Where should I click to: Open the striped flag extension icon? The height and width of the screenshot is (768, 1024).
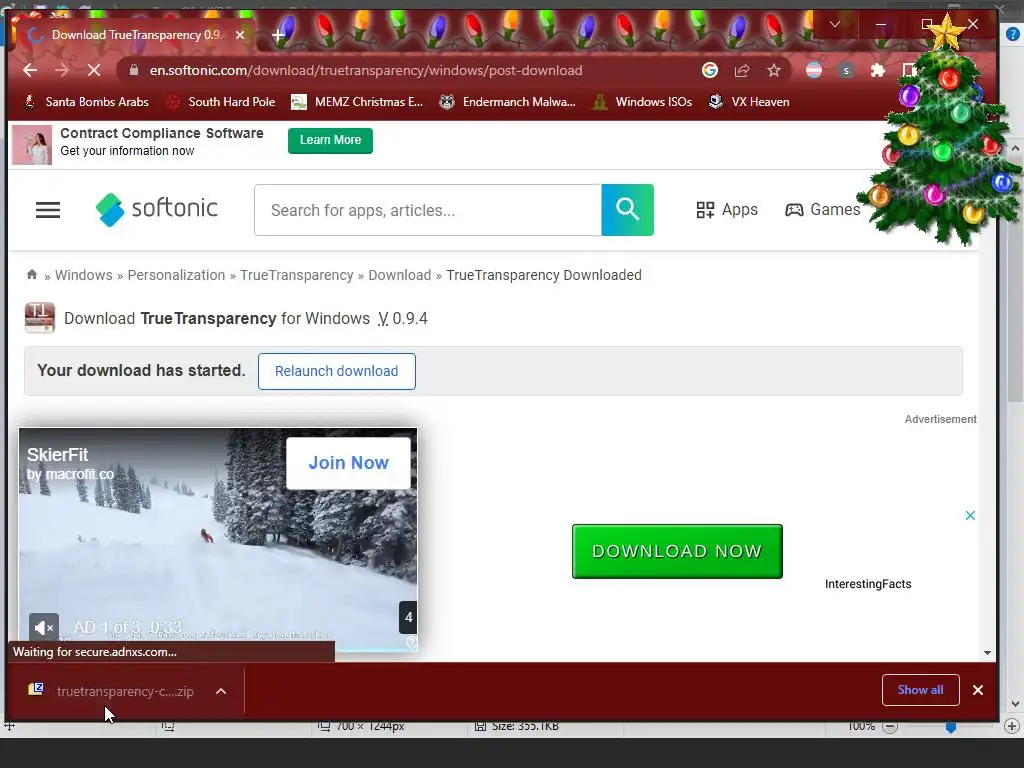[814, 70]
